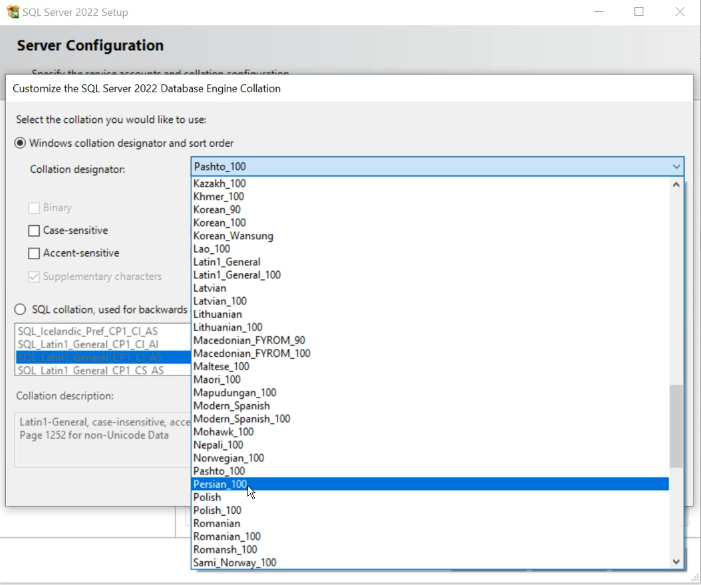Enable the Case-sensitive checkbox
Image resolution: width=701 pixels, height=585 pixels.
(34, 231)
